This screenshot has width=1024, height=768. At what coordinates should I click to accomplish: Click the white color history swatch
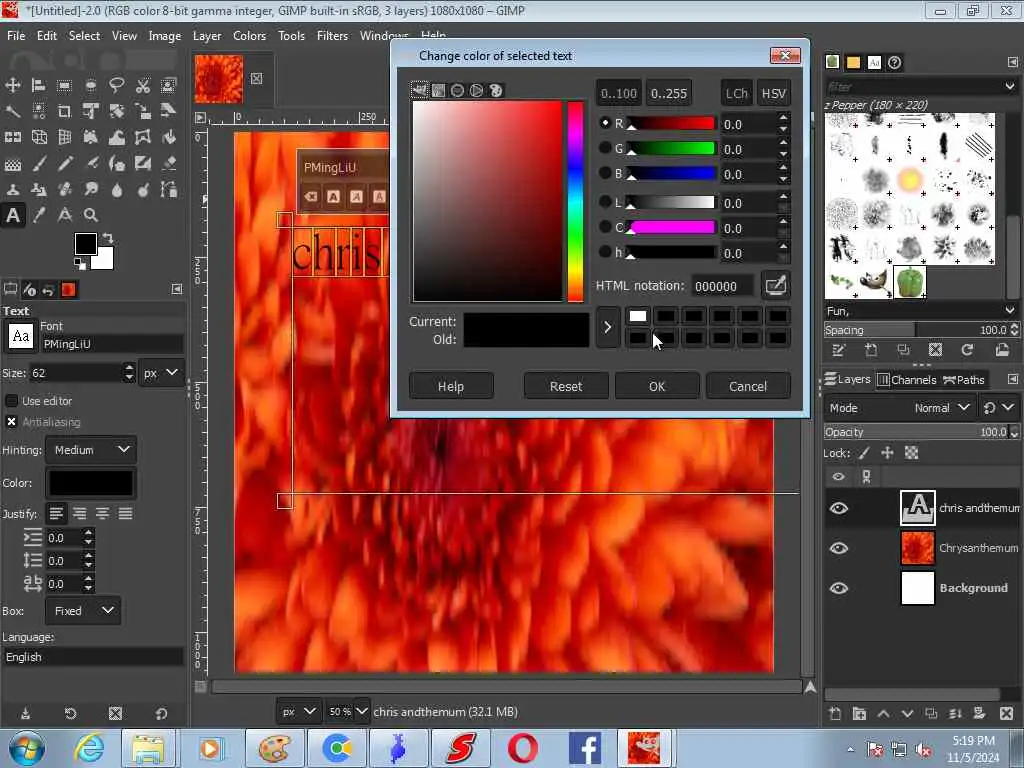(x=638, y=316)
